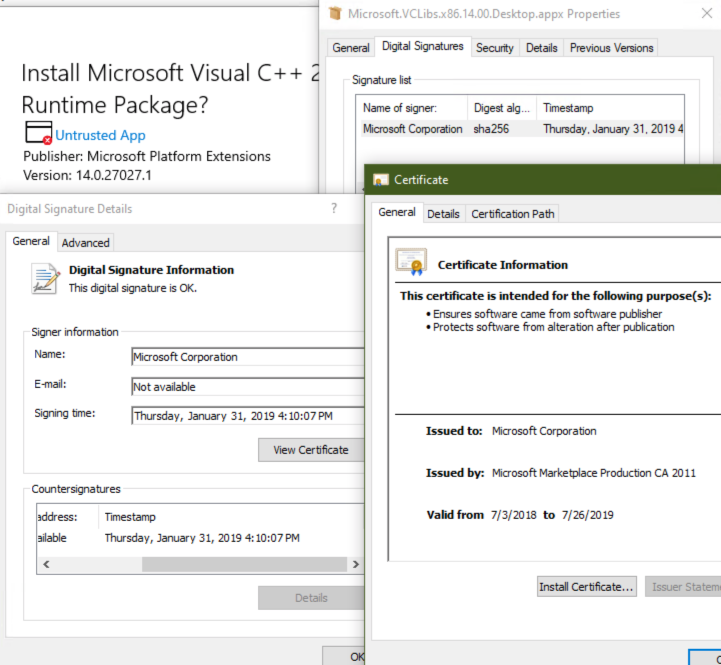Click the E-mail field showing Not available
Viewport: 721px width, 665px height.
point(247,387)
